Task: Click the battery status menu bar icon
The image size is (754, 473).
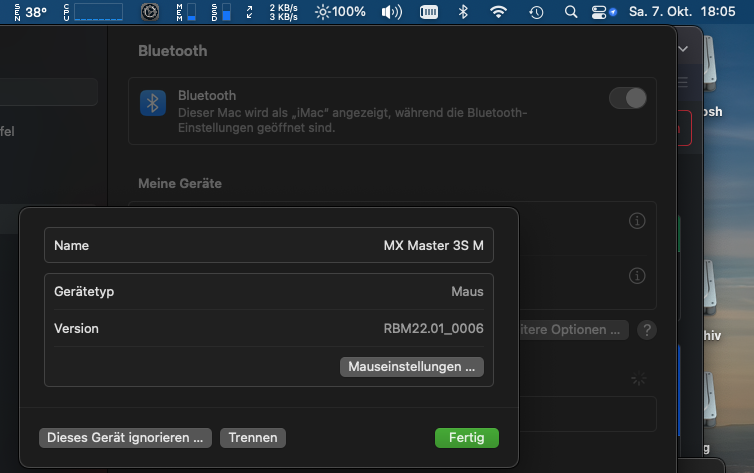Action: click(x=429, y=12)
